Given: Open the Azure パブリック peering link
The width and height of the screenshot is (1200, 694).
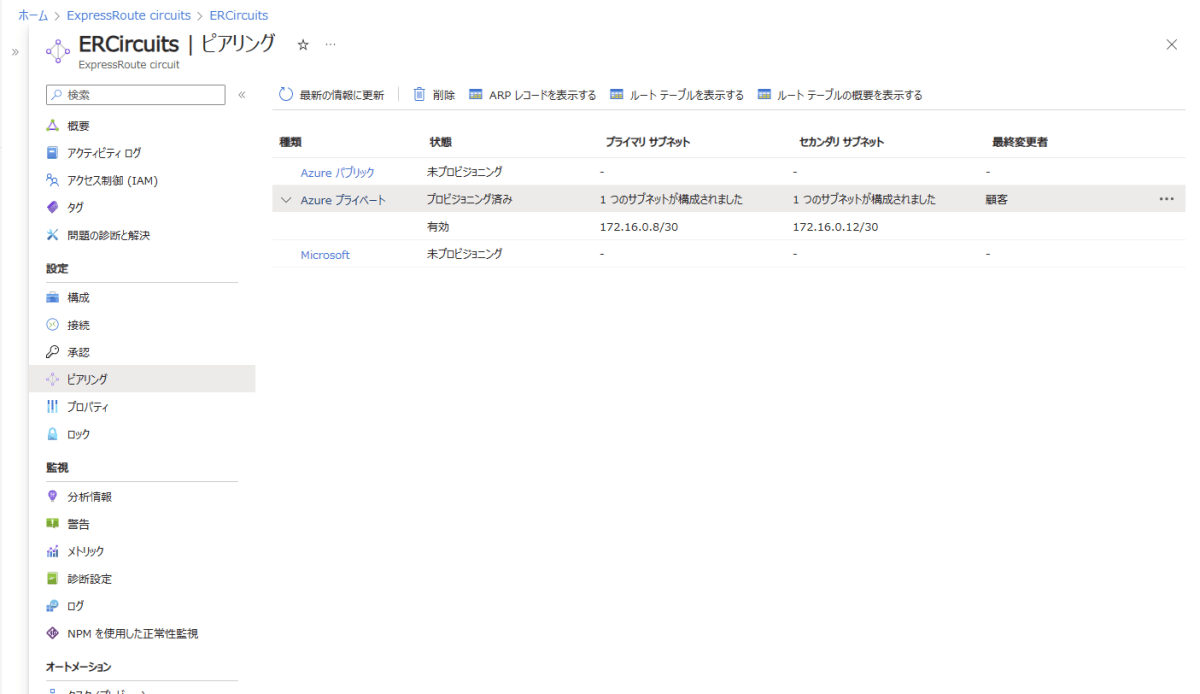Looking at the screenshot, I should point(337,172).
